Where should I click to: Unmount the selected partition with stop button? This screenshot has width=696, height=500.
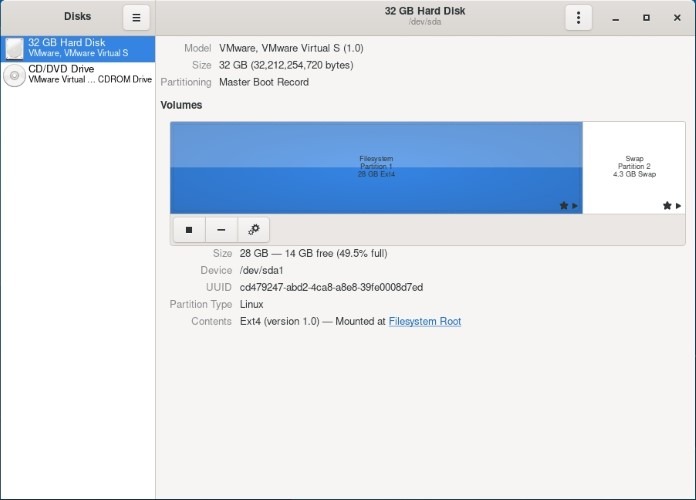click(189, 229)
